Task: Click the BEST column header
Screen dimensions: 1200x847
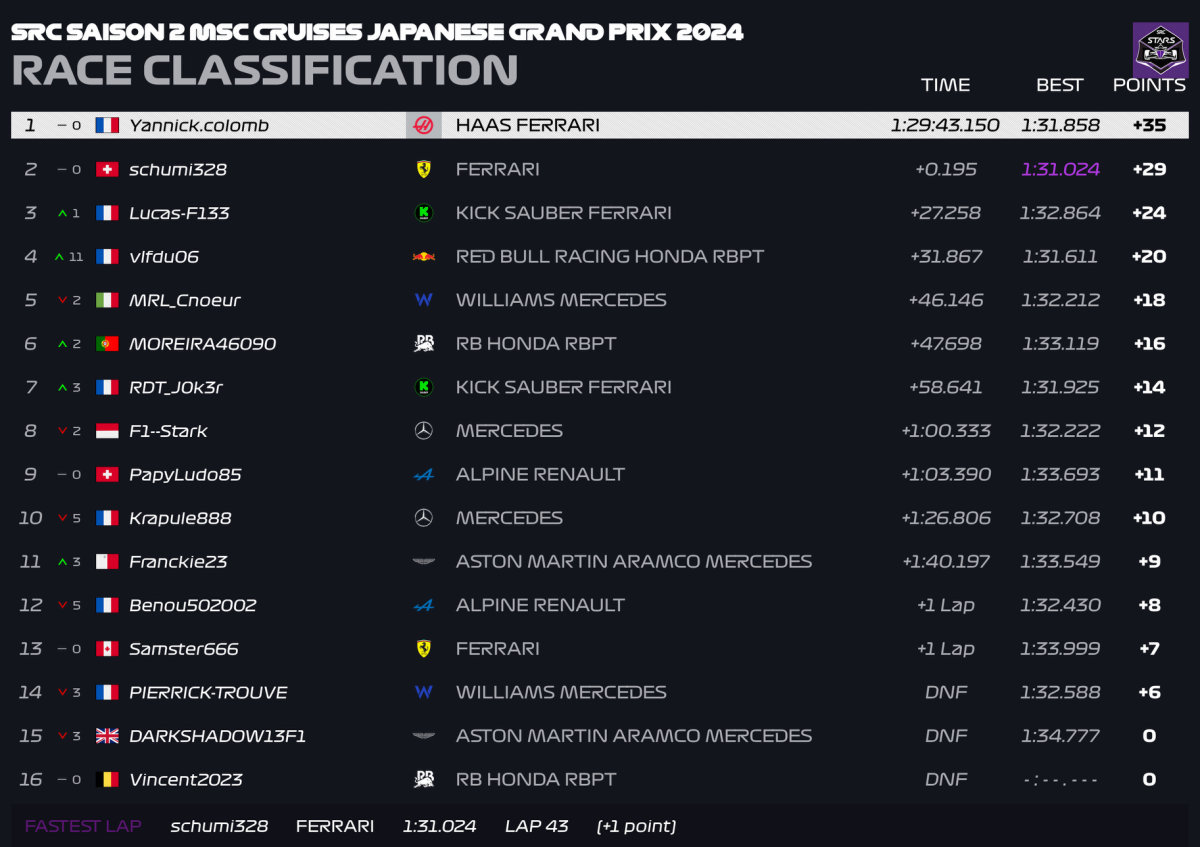Action: [x=1059, y=85]
